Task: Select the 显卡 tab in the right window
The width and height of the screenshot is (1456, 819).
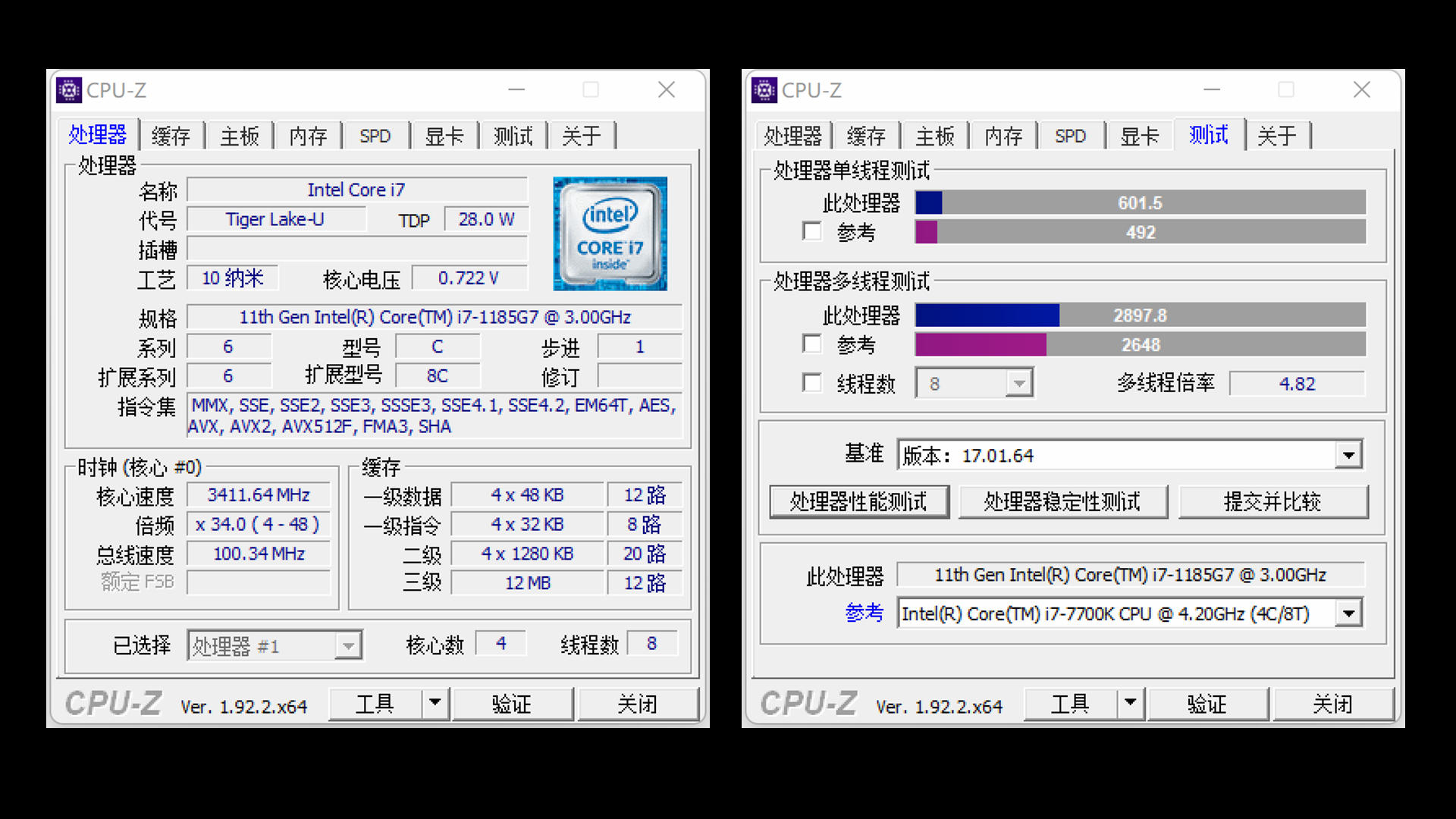Action: 1139,135
